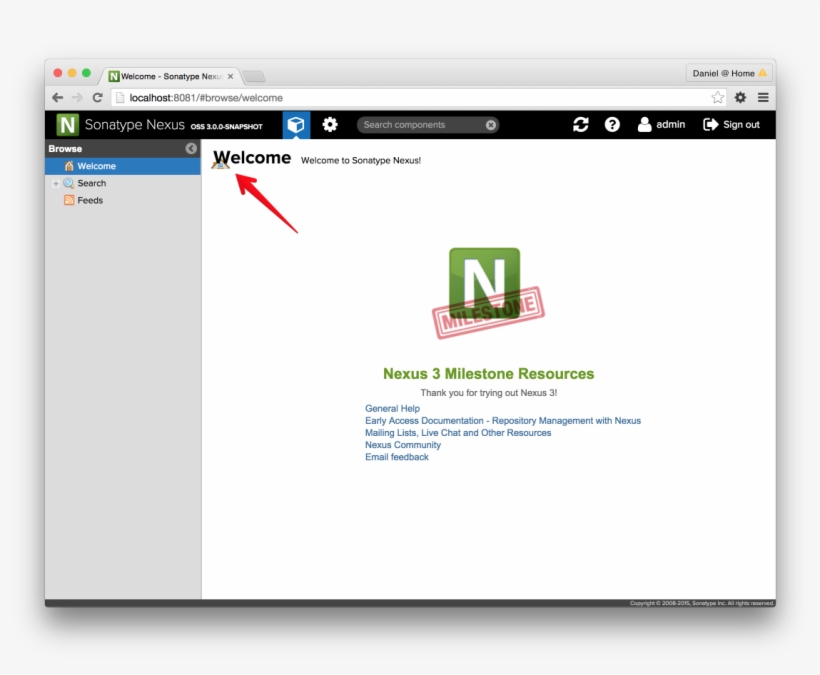Click the browser reload button
The width and height of the screenshot is (820, 675).
[97, 98]
